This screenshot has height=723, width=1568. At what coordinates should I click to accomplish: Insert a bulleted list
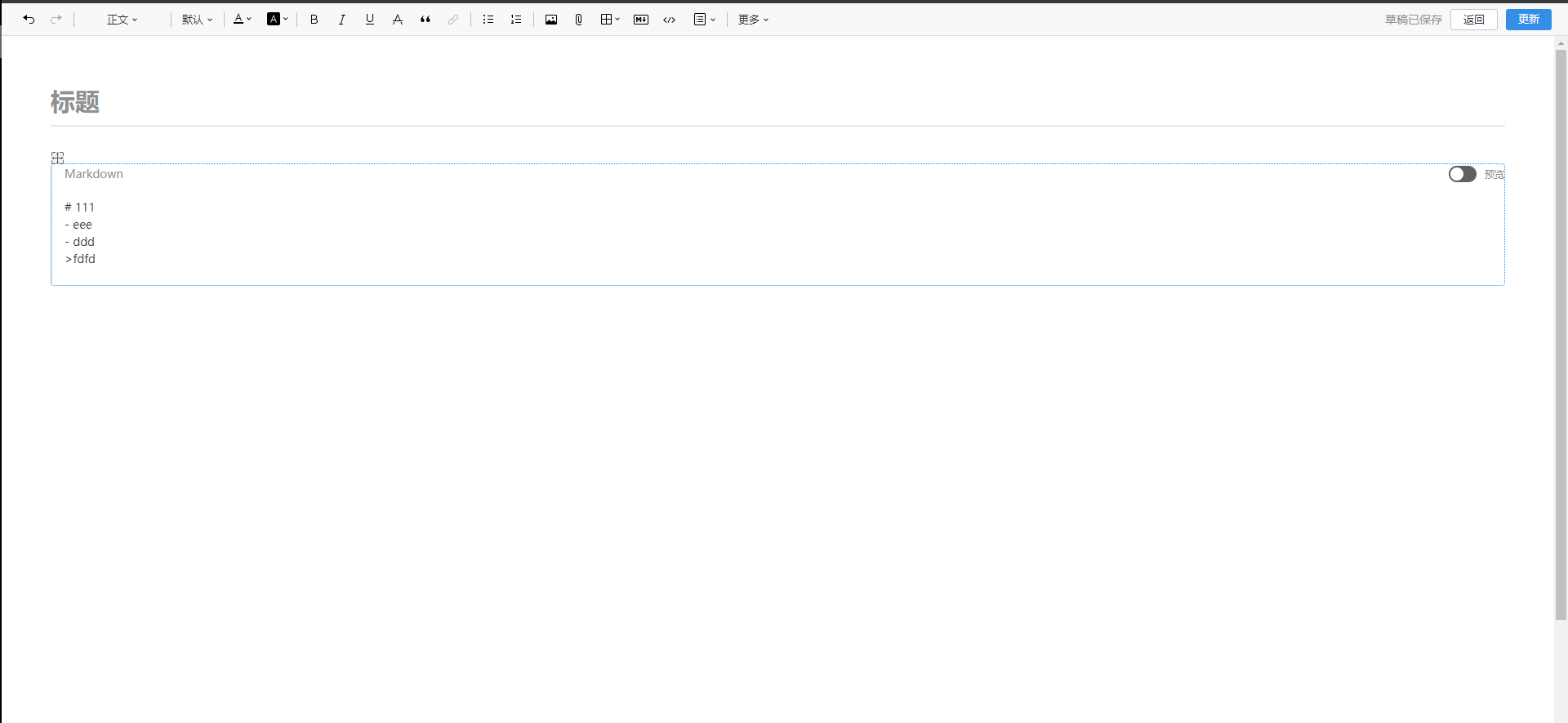coord(488,20)
